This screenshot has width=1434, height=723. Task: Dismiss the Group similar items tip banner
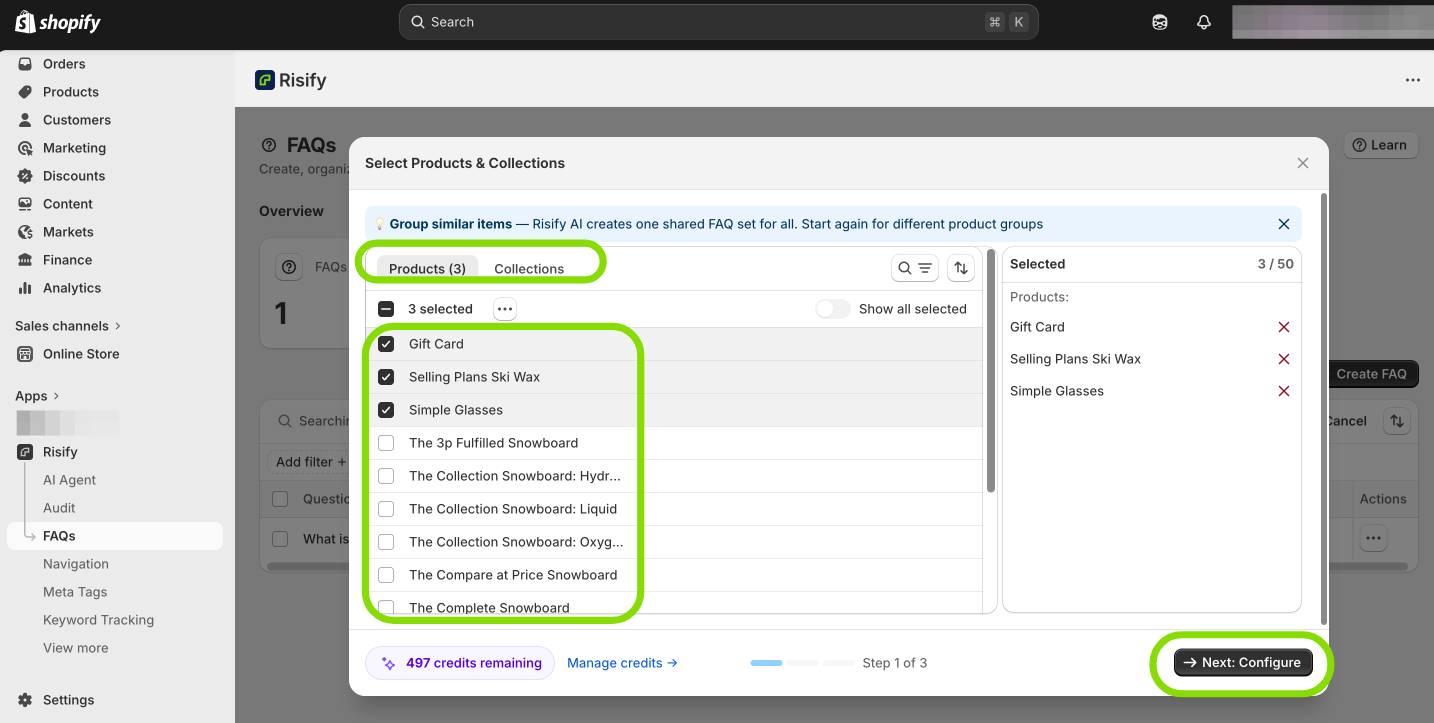[1284, 224]
